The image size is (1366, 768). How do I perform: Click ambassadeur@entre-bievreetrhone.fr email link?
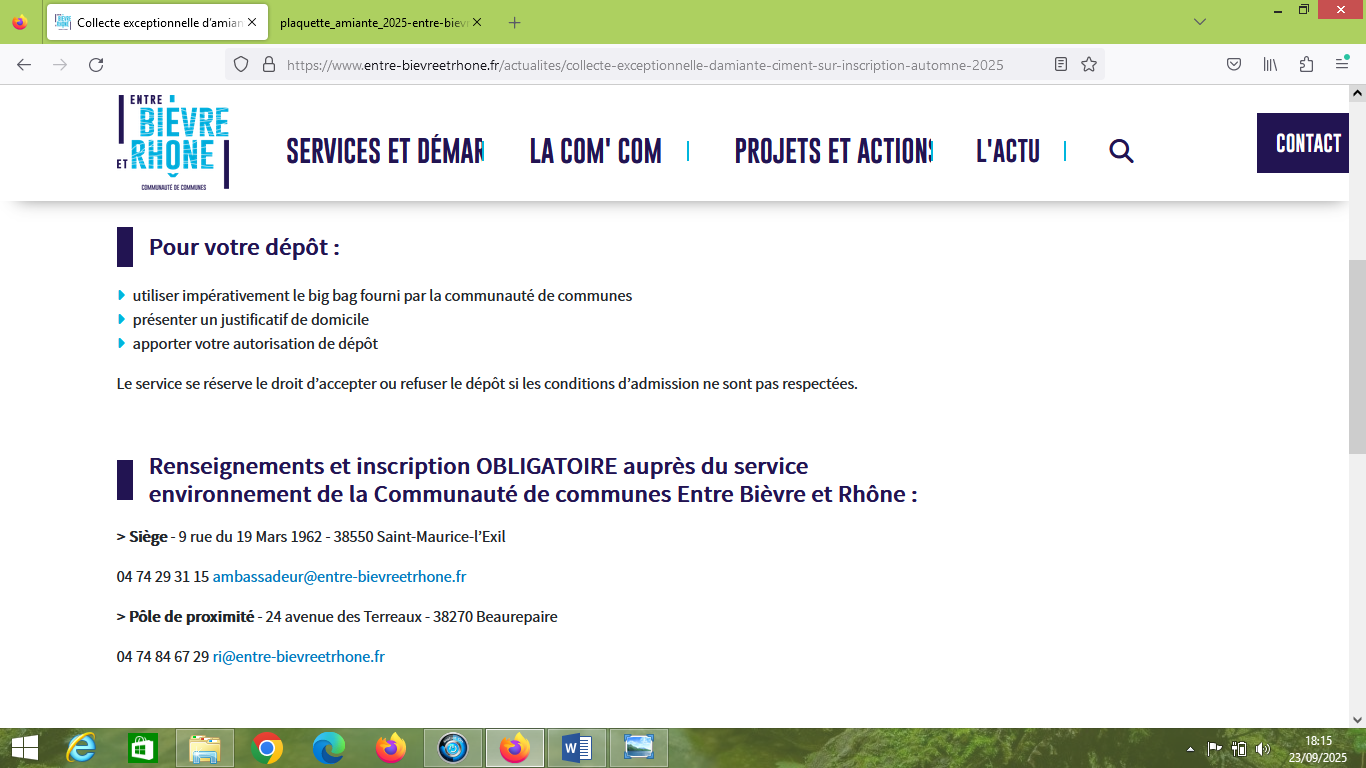[x=339, y=577]
